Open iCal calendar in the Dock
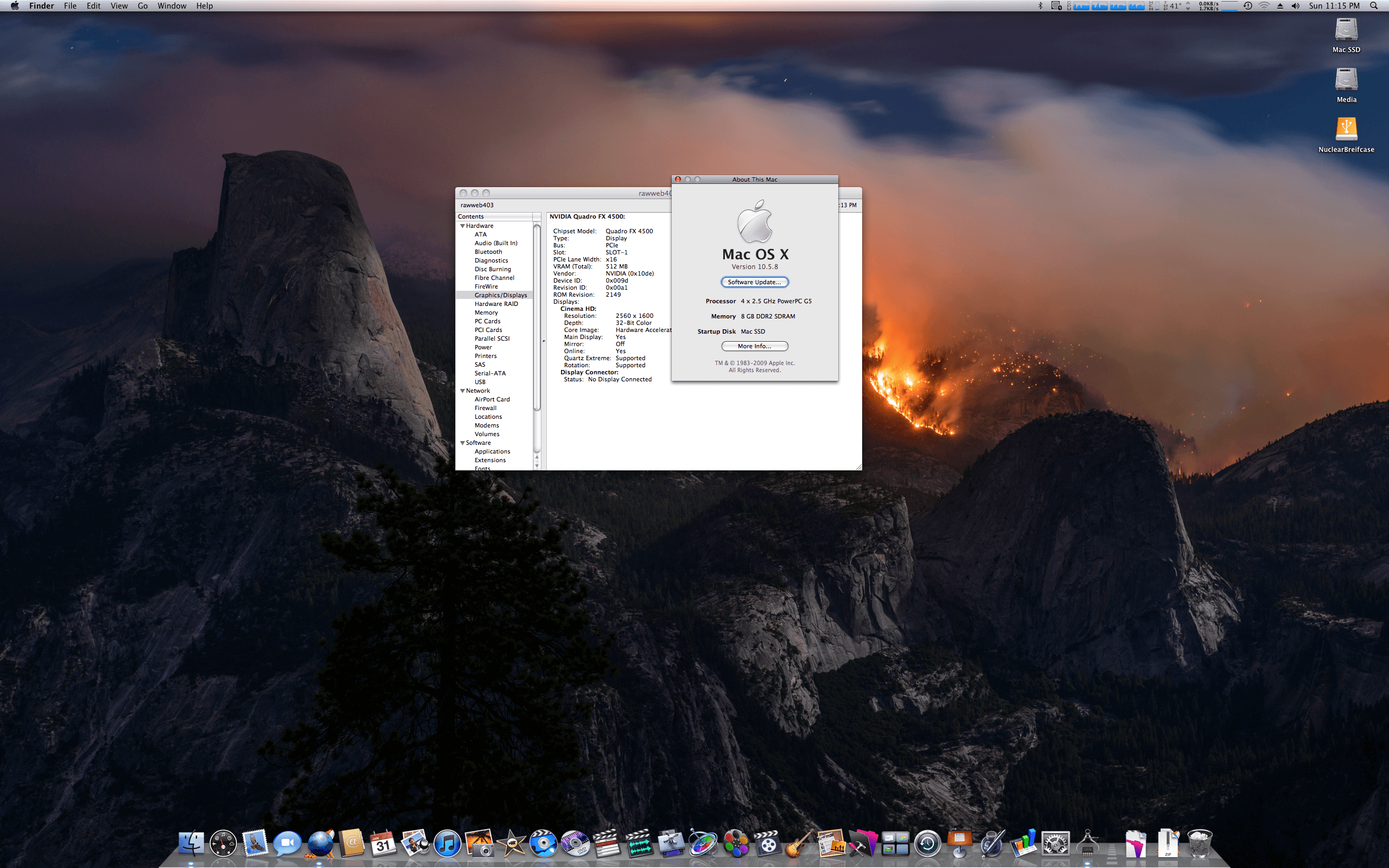Image resolution: width=1389 pixels, height=868 pixels. tap(383, 843)
